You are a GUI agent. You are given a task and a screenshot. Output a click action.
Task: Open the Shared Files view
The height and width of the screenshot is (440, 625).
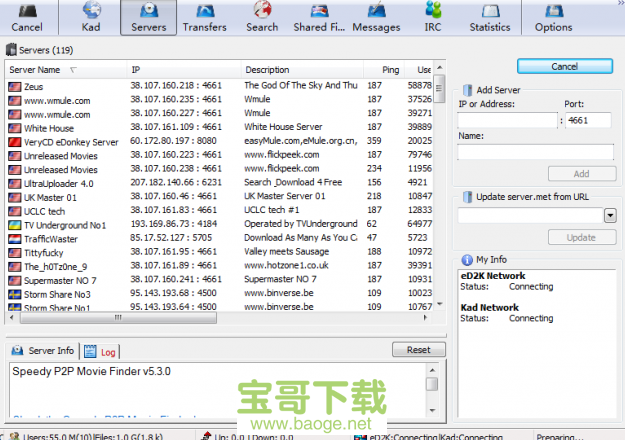point(319,18)
